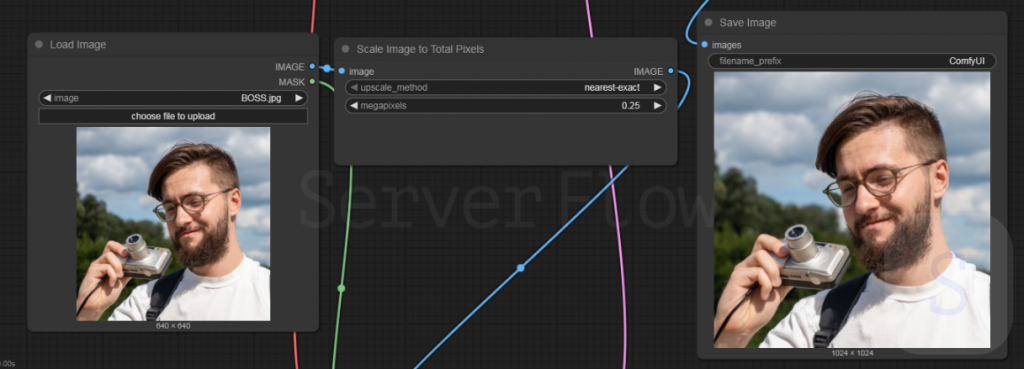Click the filename_prefix ComfyUI input field

tap(852, 61)
